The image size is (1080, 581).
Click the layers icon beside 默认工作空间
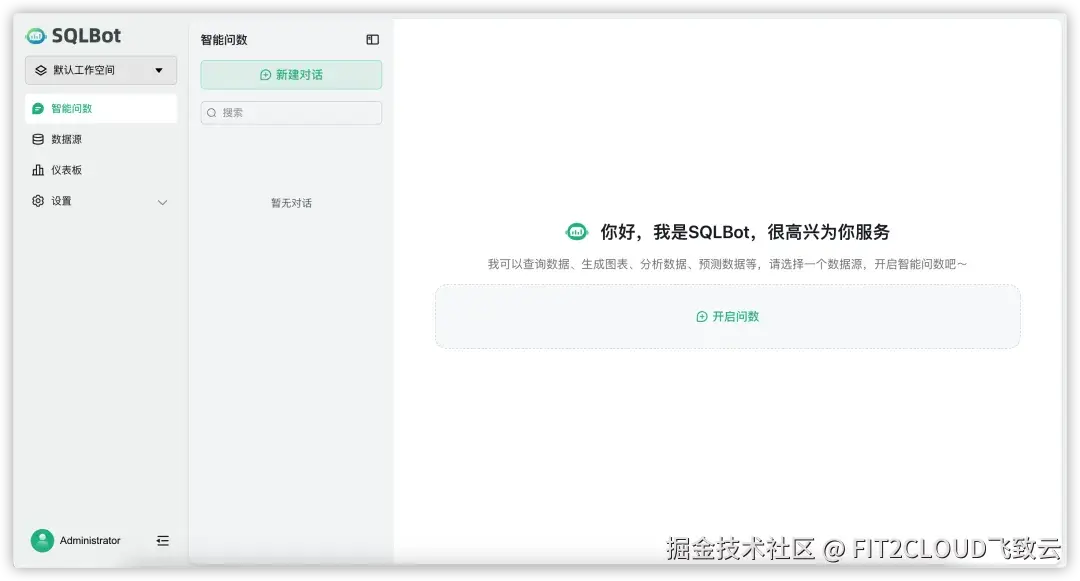click(x=41, y=70)
